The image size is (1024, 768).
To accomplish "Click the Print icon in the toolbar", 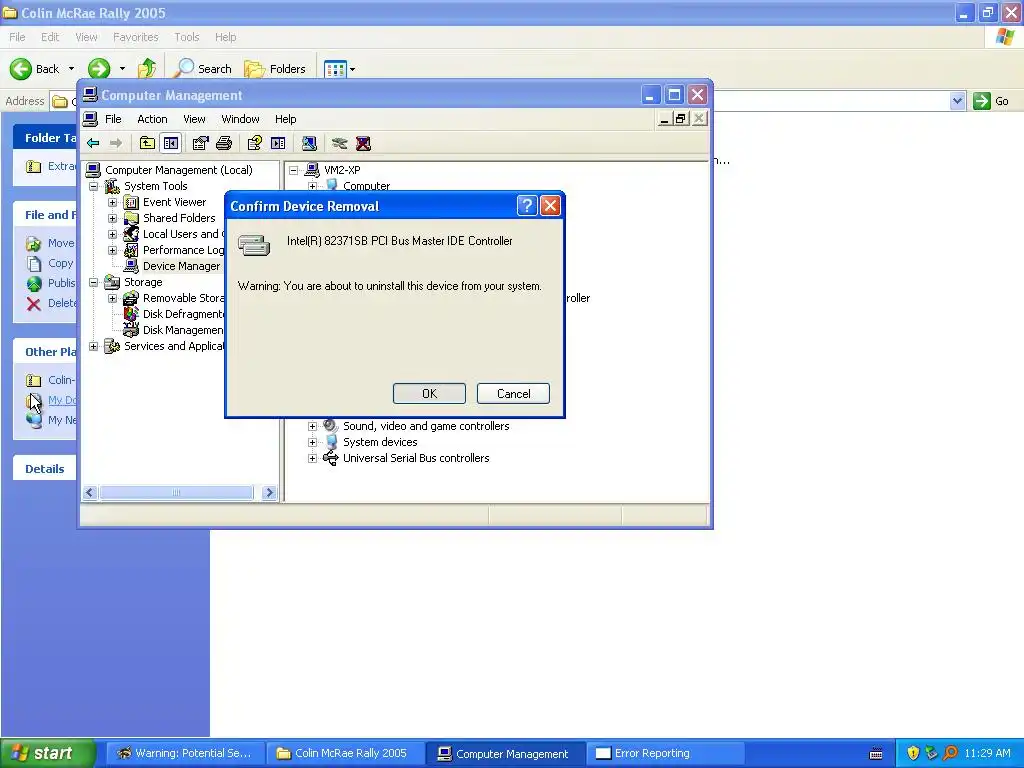I will coord(224,144).
